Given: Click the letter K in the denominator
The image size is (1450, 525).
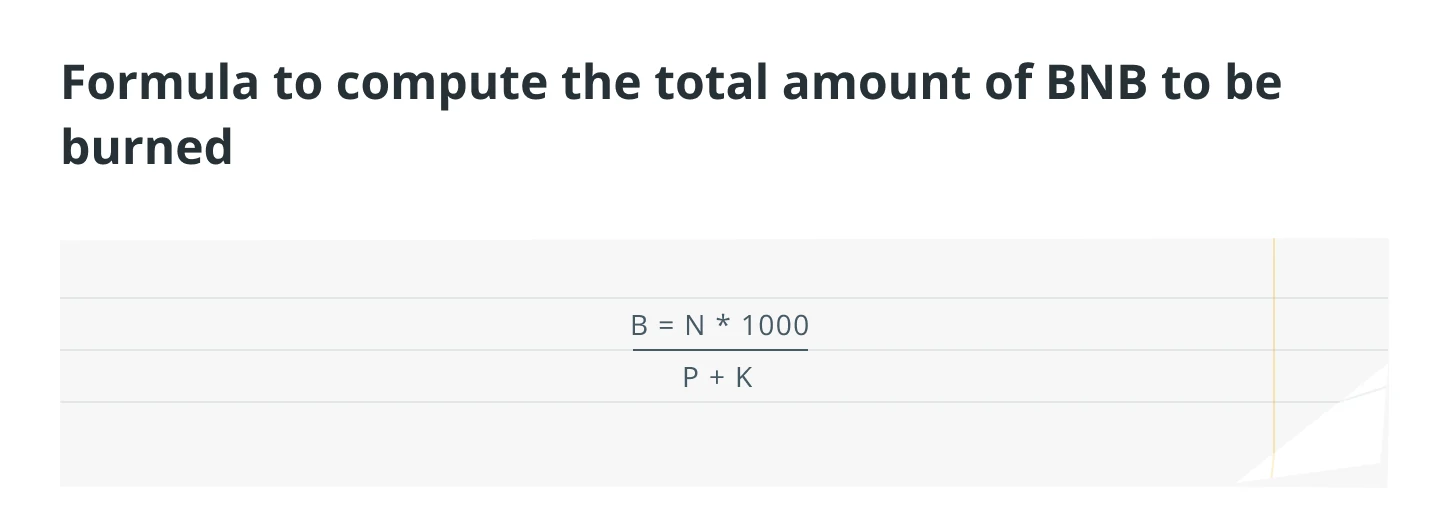Looking at the screenshot, I should pyautogui.click(x=743, y=378).
